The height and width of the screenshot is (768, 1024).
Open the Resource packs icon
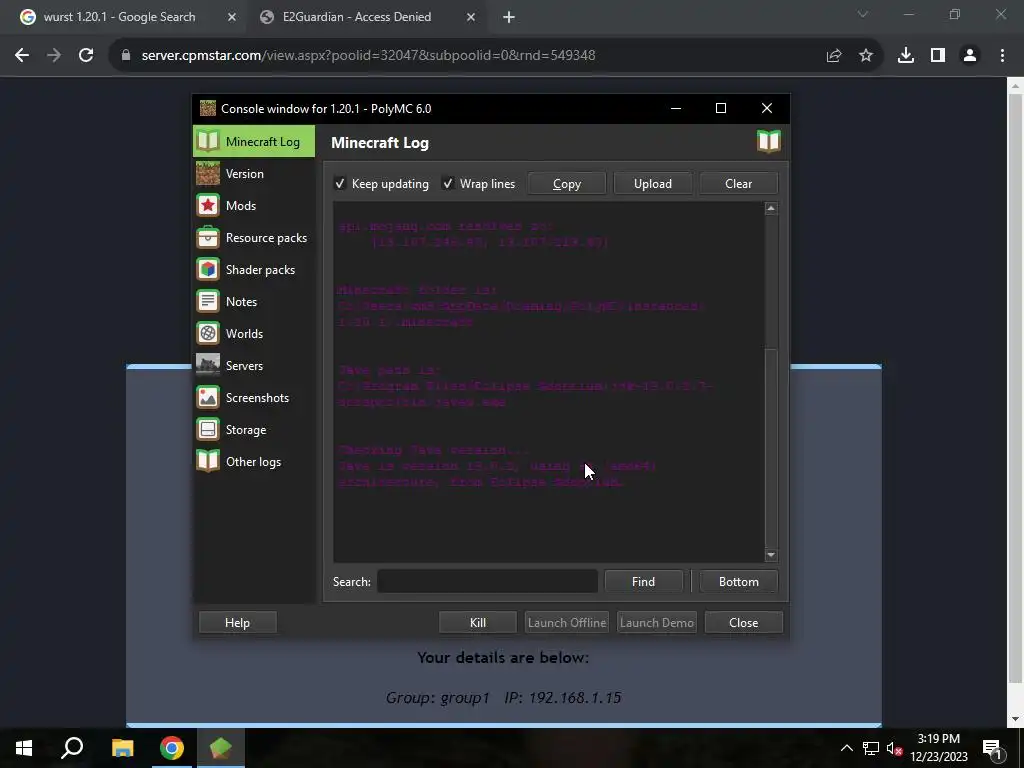pos(208,237)
